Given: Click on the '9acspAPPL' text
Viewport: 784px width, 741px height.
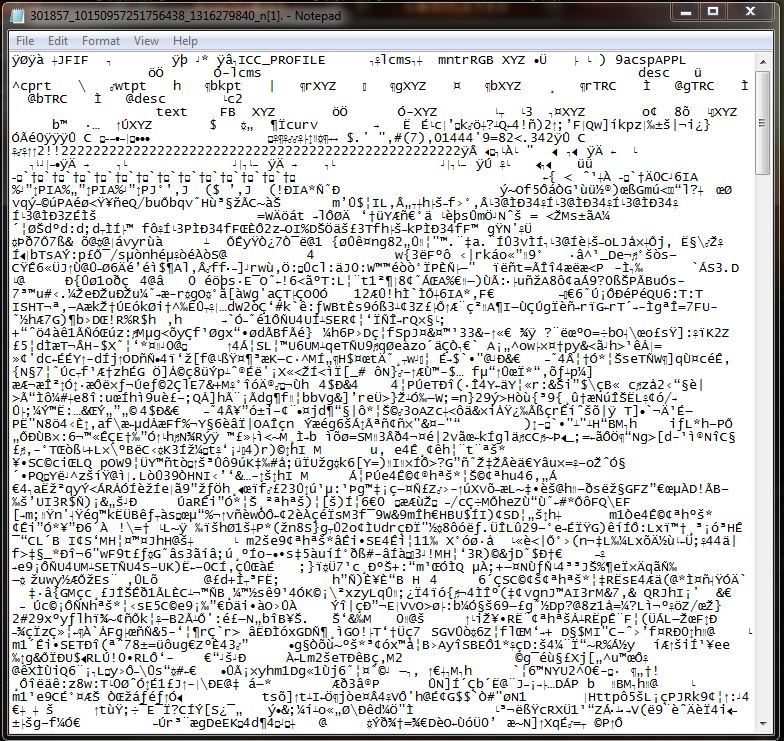Looking at the screenshot, I should pos(650,60).
